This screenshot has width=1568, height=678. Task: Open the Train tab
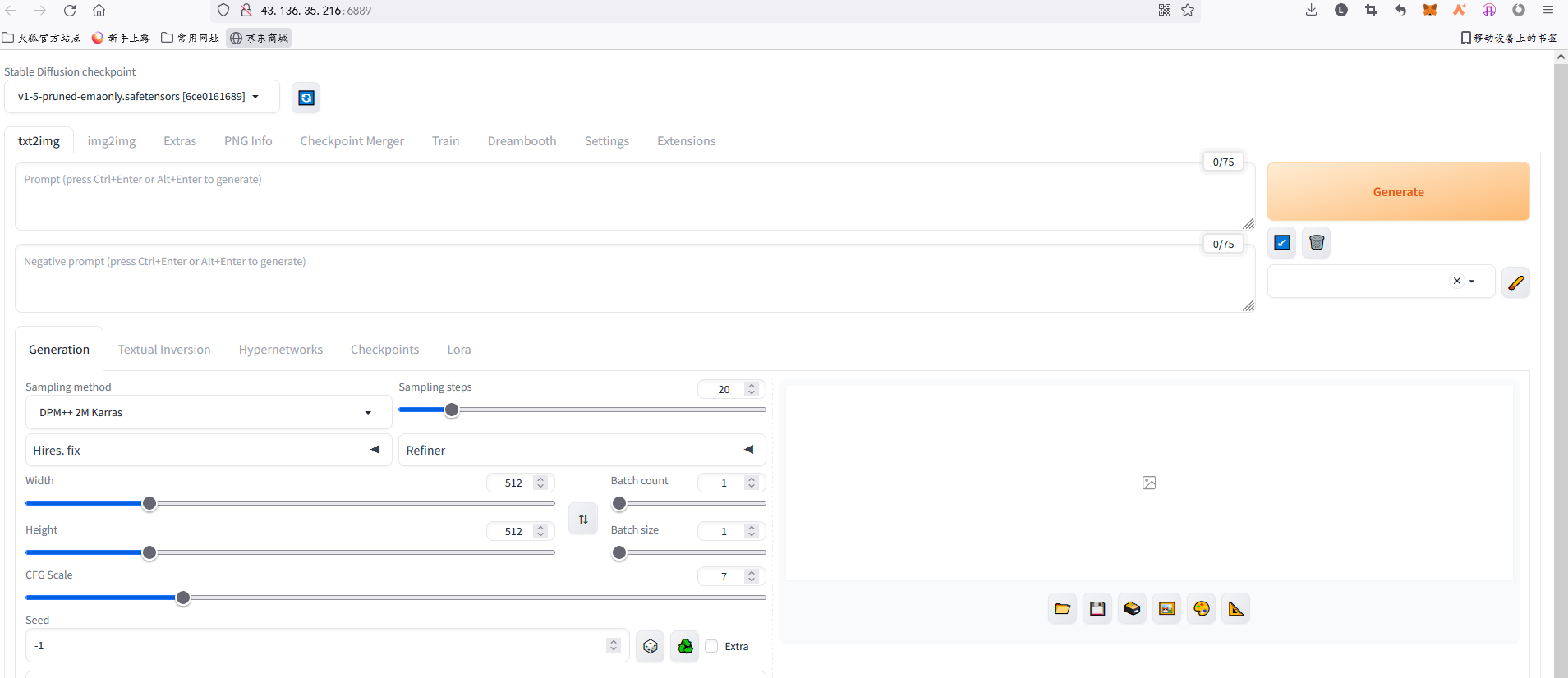tap(446, 141)
